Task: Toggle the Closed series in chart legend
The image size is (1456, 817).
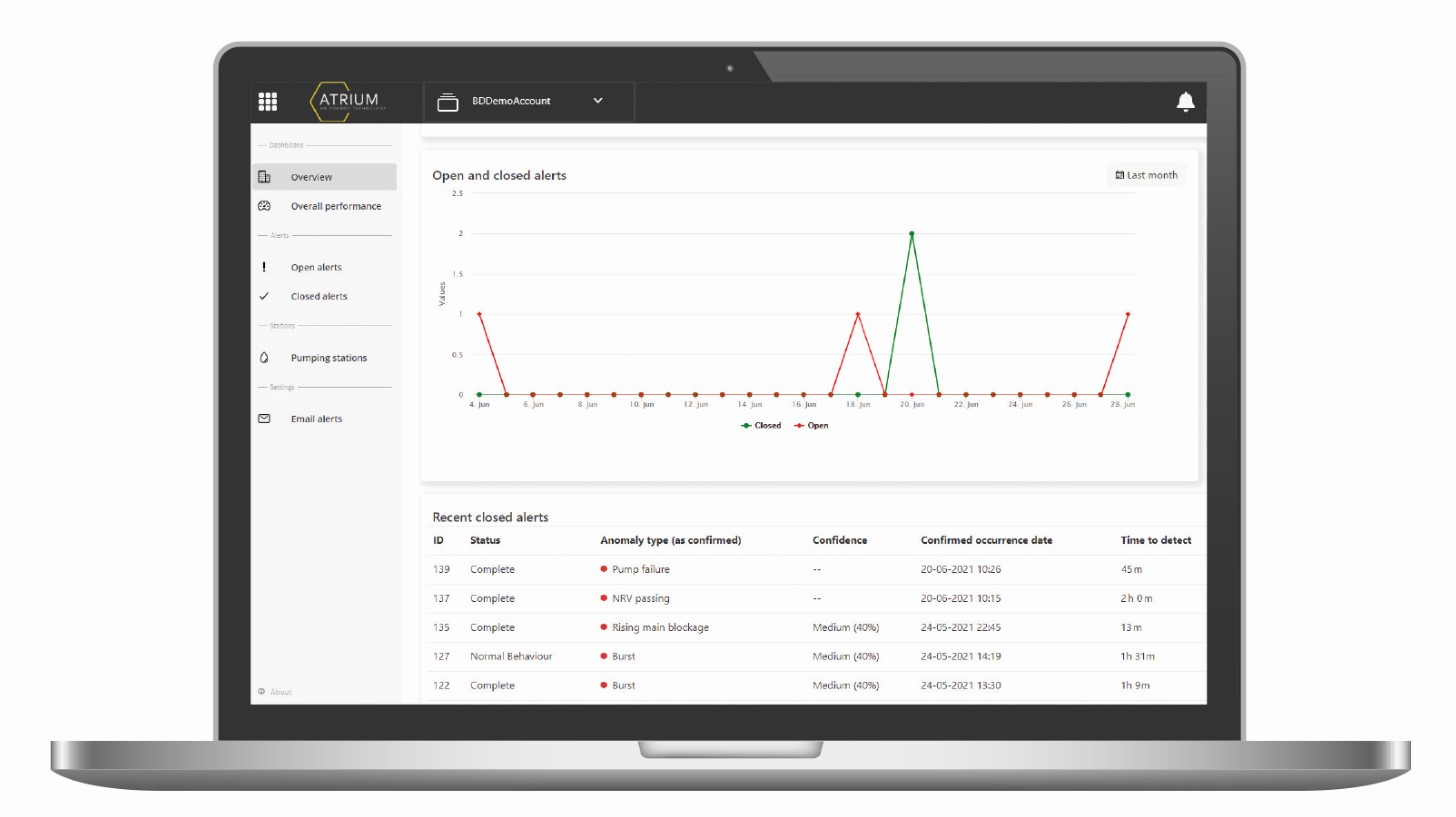Action: tap(761, 425)
